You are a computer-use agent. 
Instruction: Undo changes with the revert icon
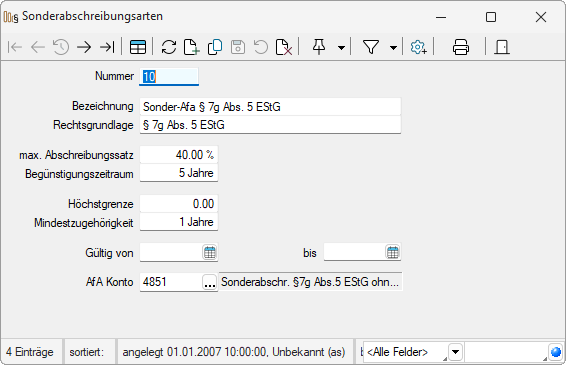click(x=261, y=47)
